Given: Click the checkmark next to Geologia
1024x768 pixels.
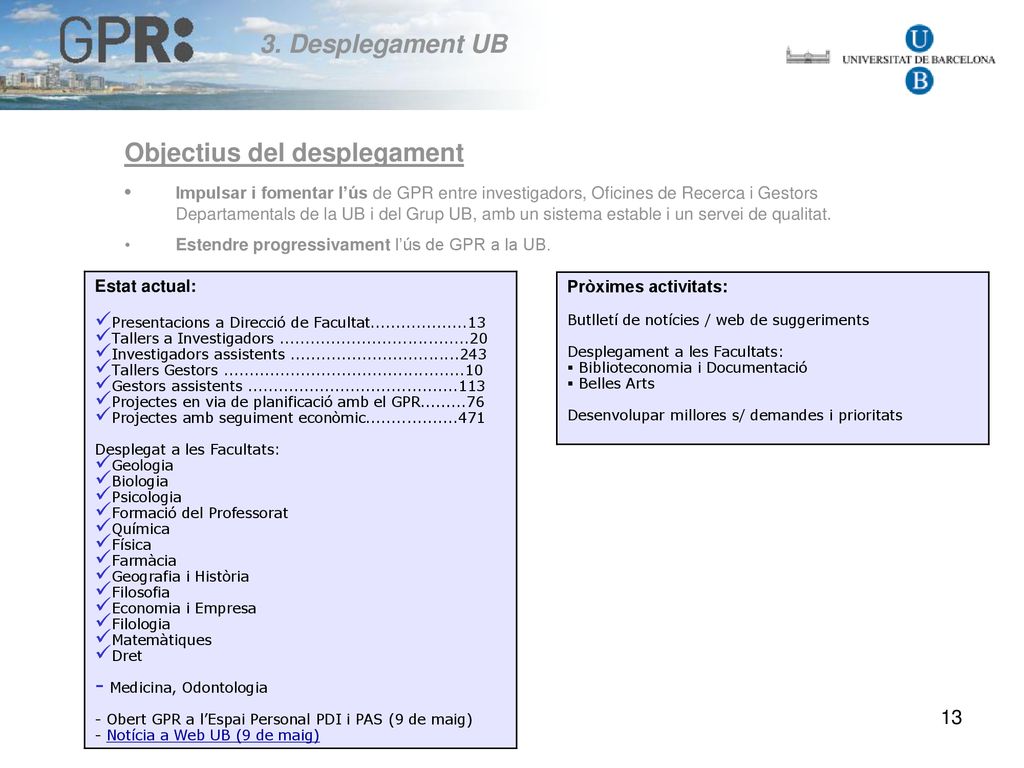Looking at the screenshot, I should pyautogui.click(x=103, y=462).
